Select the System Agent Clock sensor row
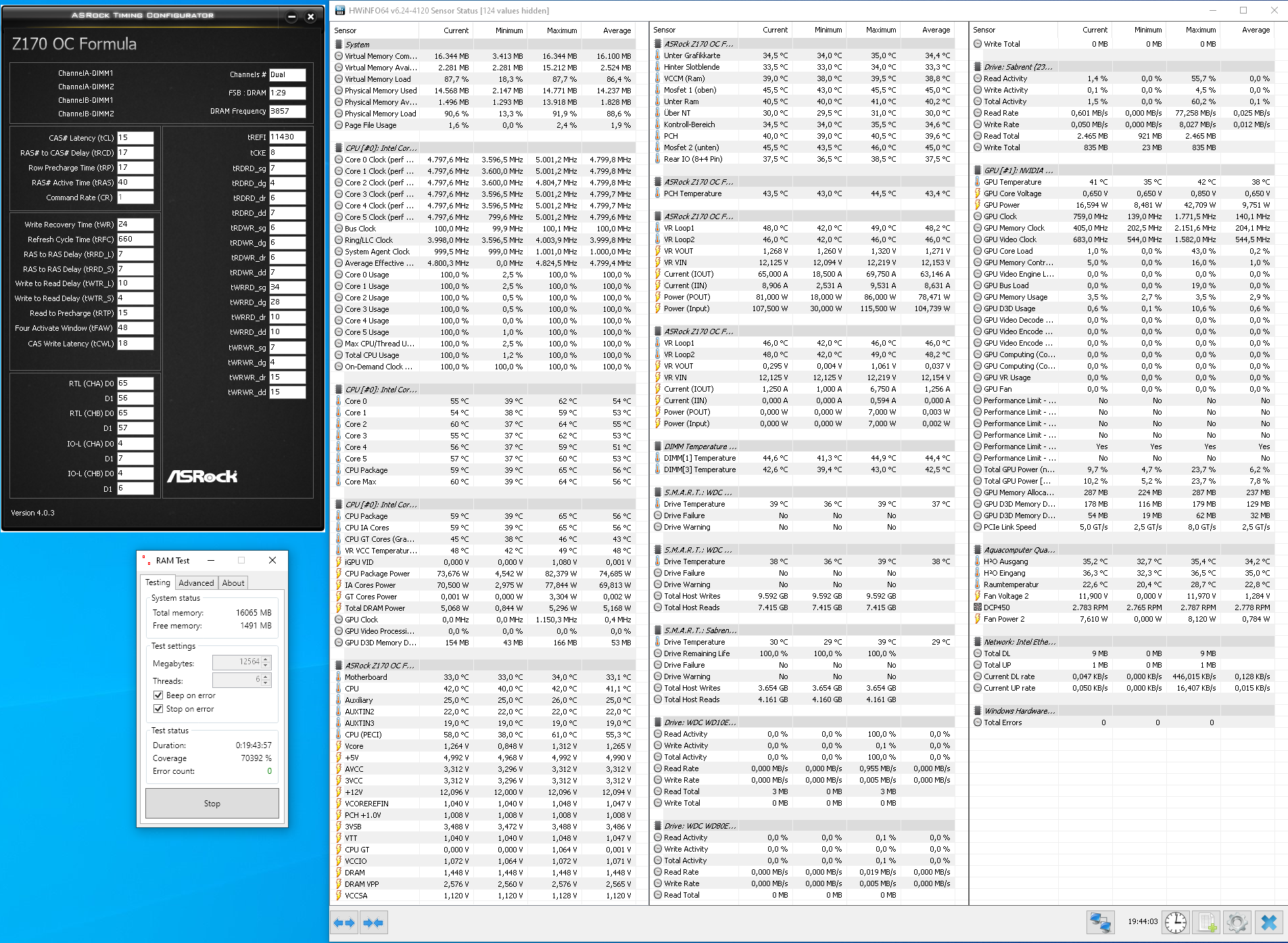 (483, 252)
